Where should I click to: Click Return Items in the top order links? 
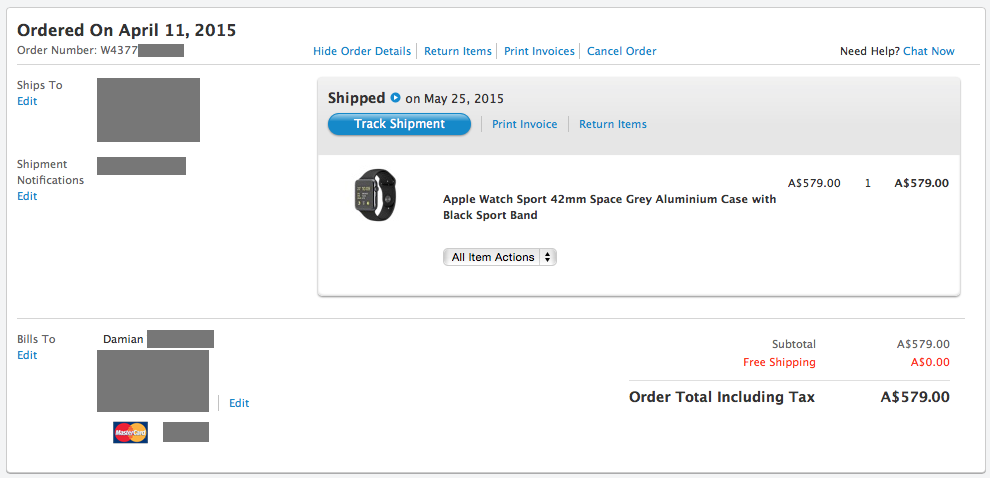(x=458, y=51)
